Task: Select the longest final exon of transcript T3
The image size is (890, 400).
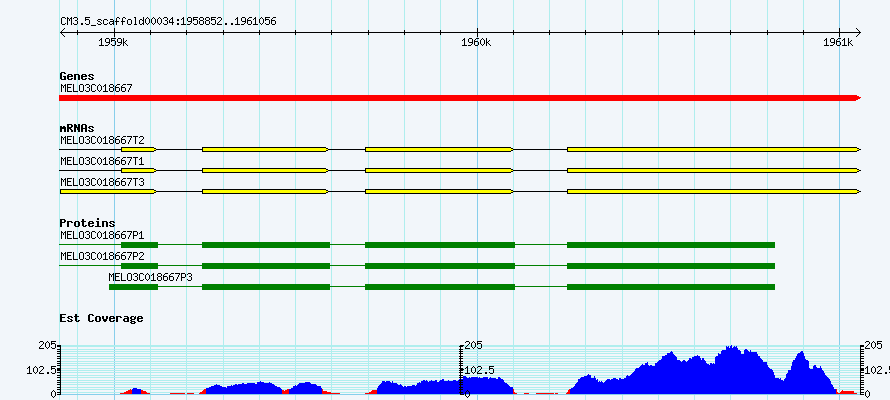Action: [x=714, y=192]
